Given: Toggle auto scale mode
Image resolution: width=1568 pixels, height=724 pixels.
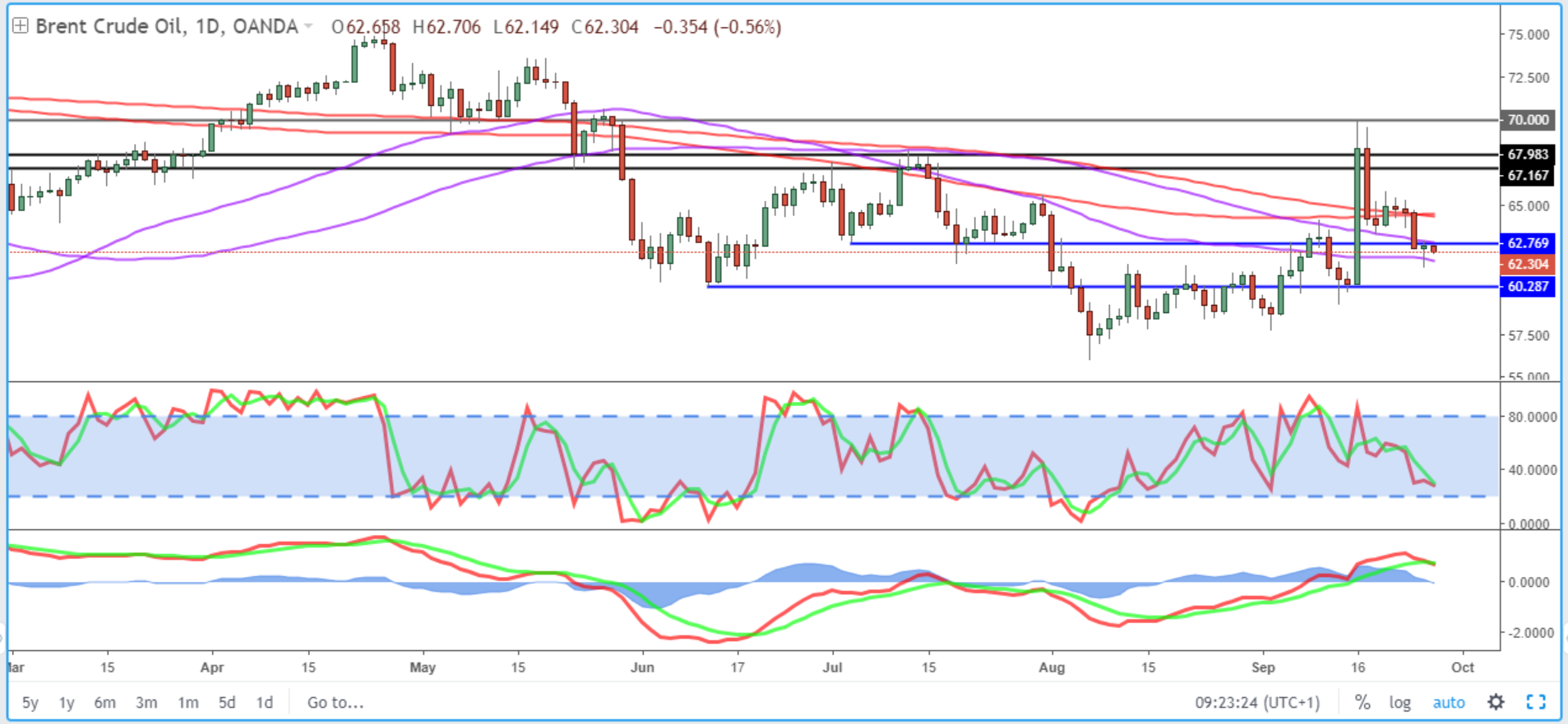Looking at the screenshot, I should (1449, 703).
